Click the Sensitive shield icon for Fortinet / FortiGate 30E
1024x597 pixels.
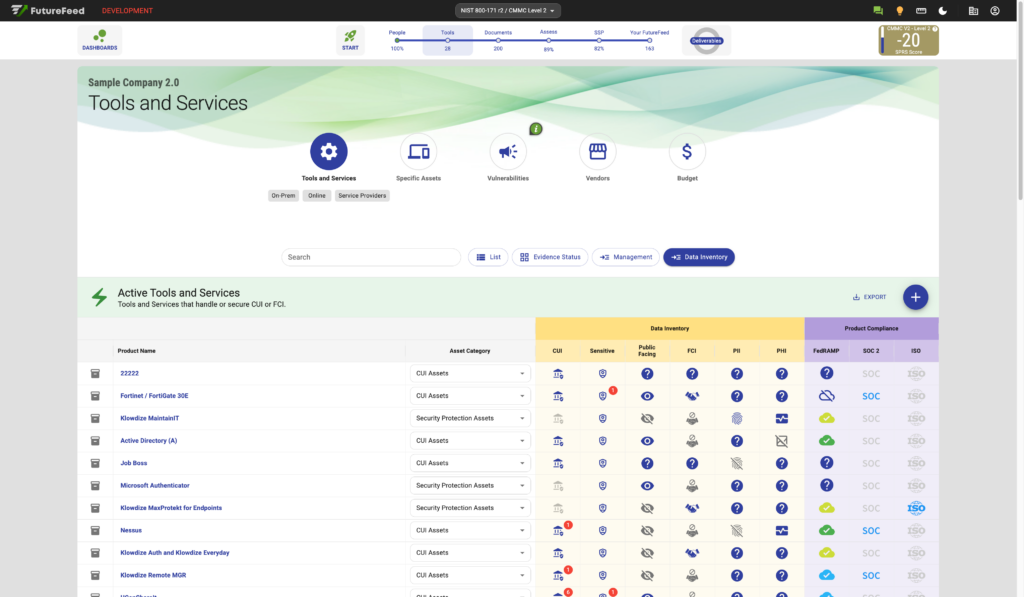click(x=603, y=396)
